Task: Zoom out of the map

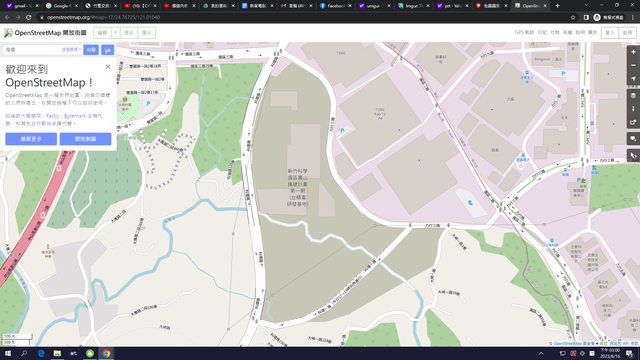Action: (633, 65)
